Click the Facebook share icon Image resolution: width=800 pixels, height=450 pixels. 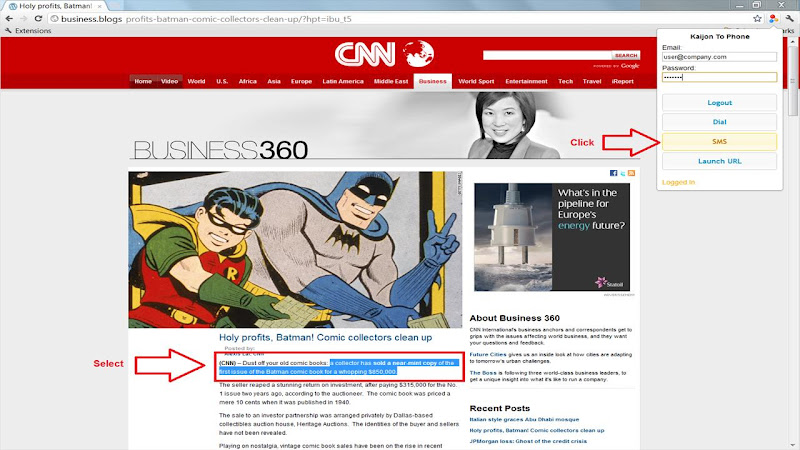click(x=613, y=173)
